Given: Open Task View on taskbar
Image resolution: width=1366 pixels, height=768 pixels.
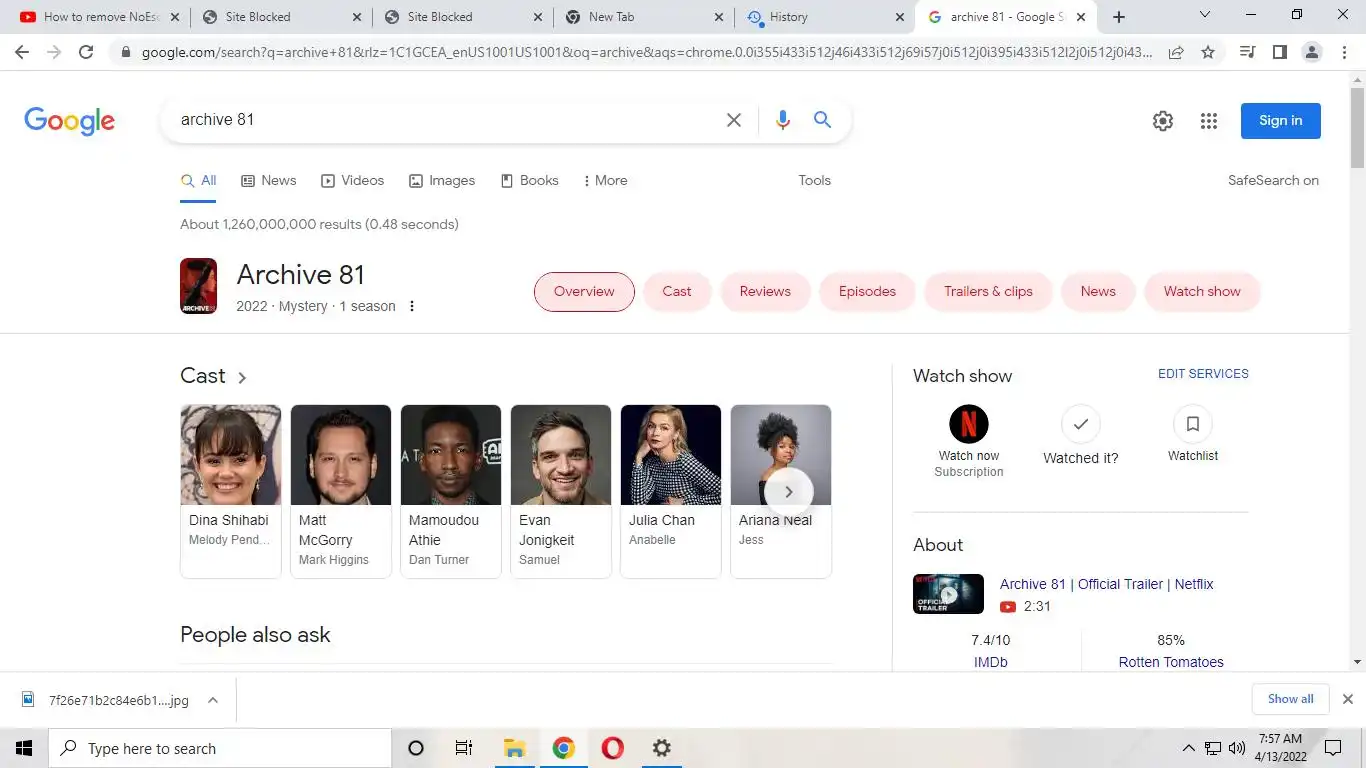Looking at the screenshot, I should pos(464,748).
